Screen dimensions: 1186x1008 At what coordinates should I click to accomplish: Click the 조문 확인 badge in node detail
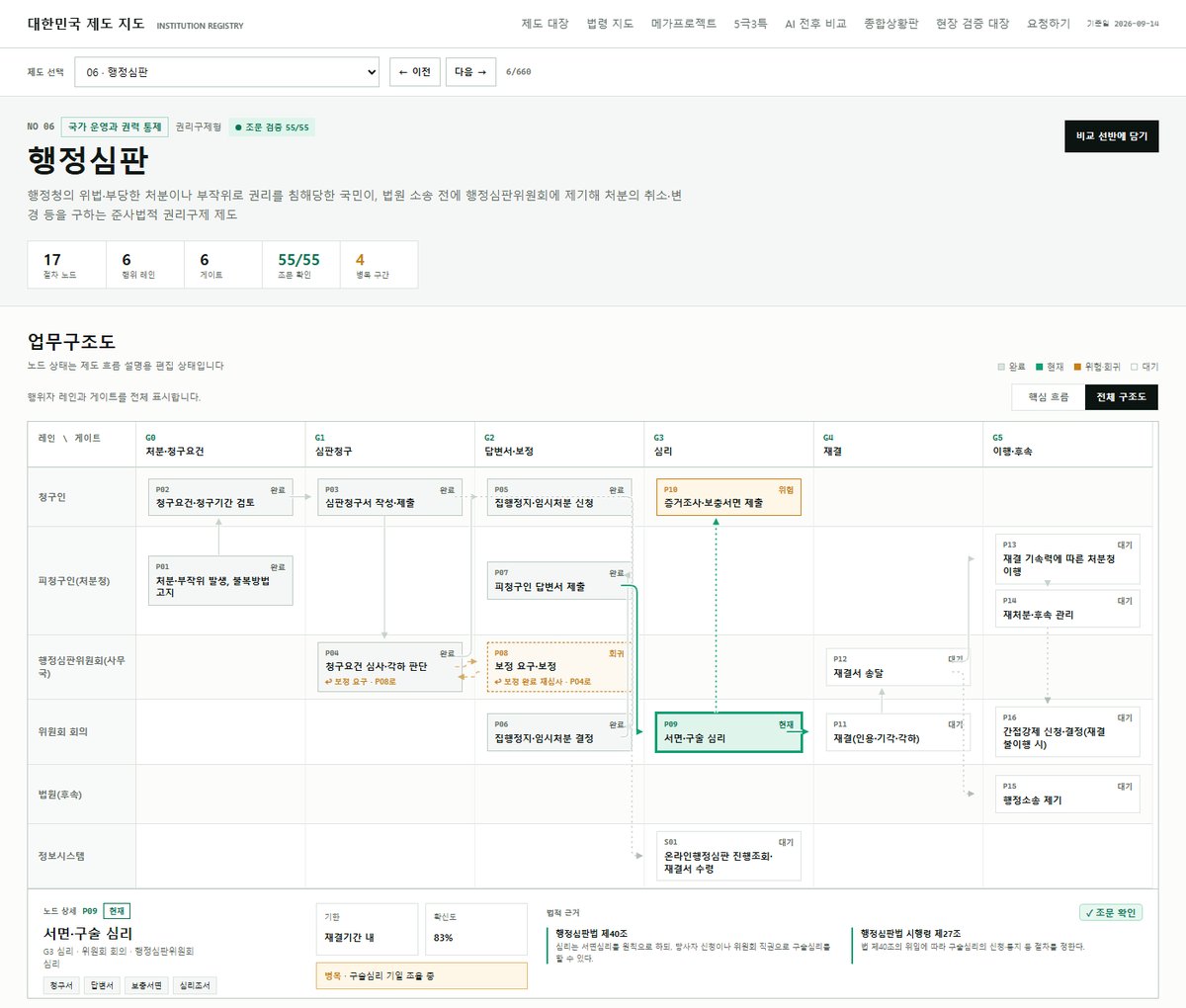click(1111, 913)
